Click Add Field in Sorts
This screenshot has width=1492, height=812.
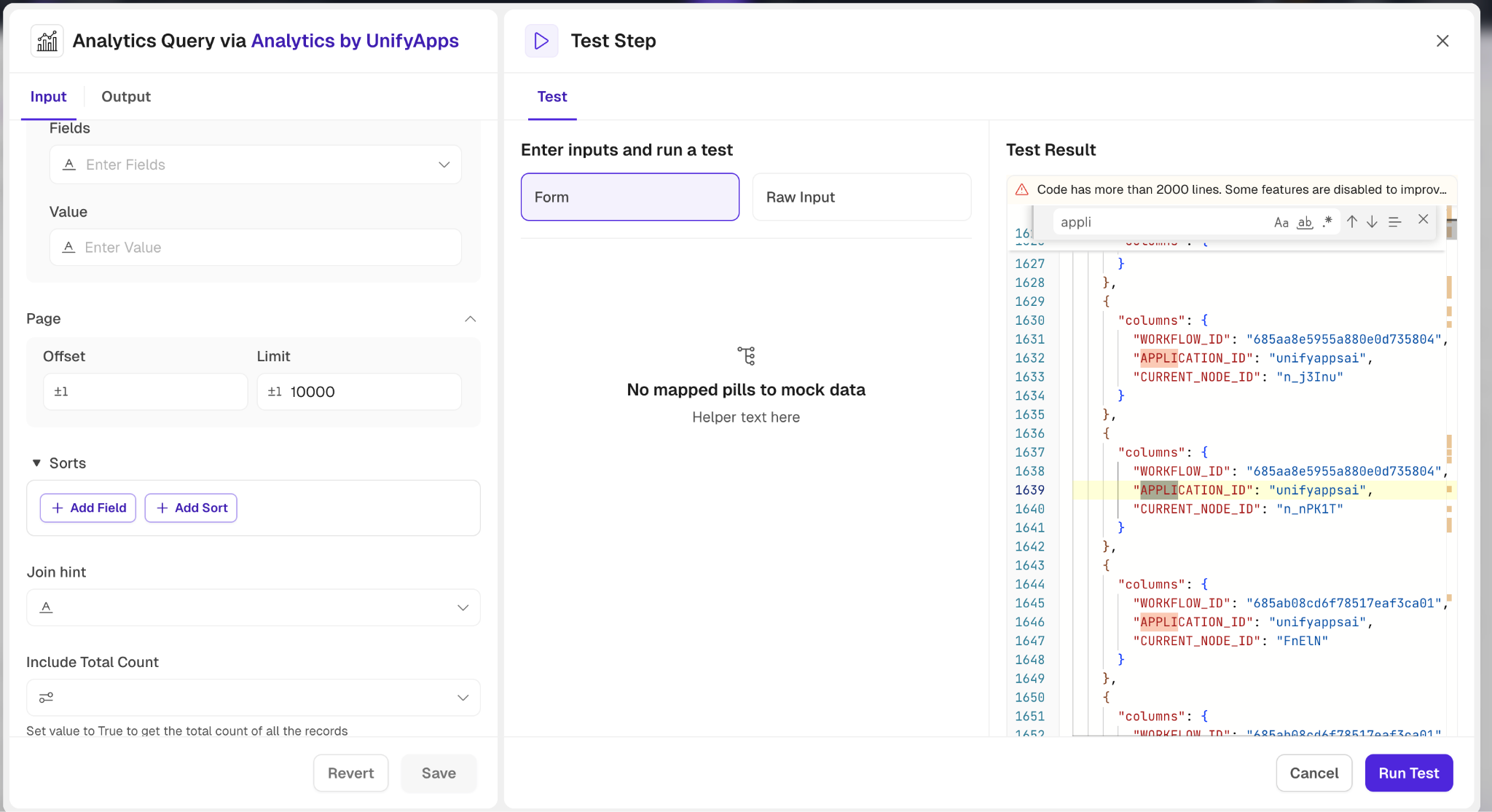click(88, 508)
